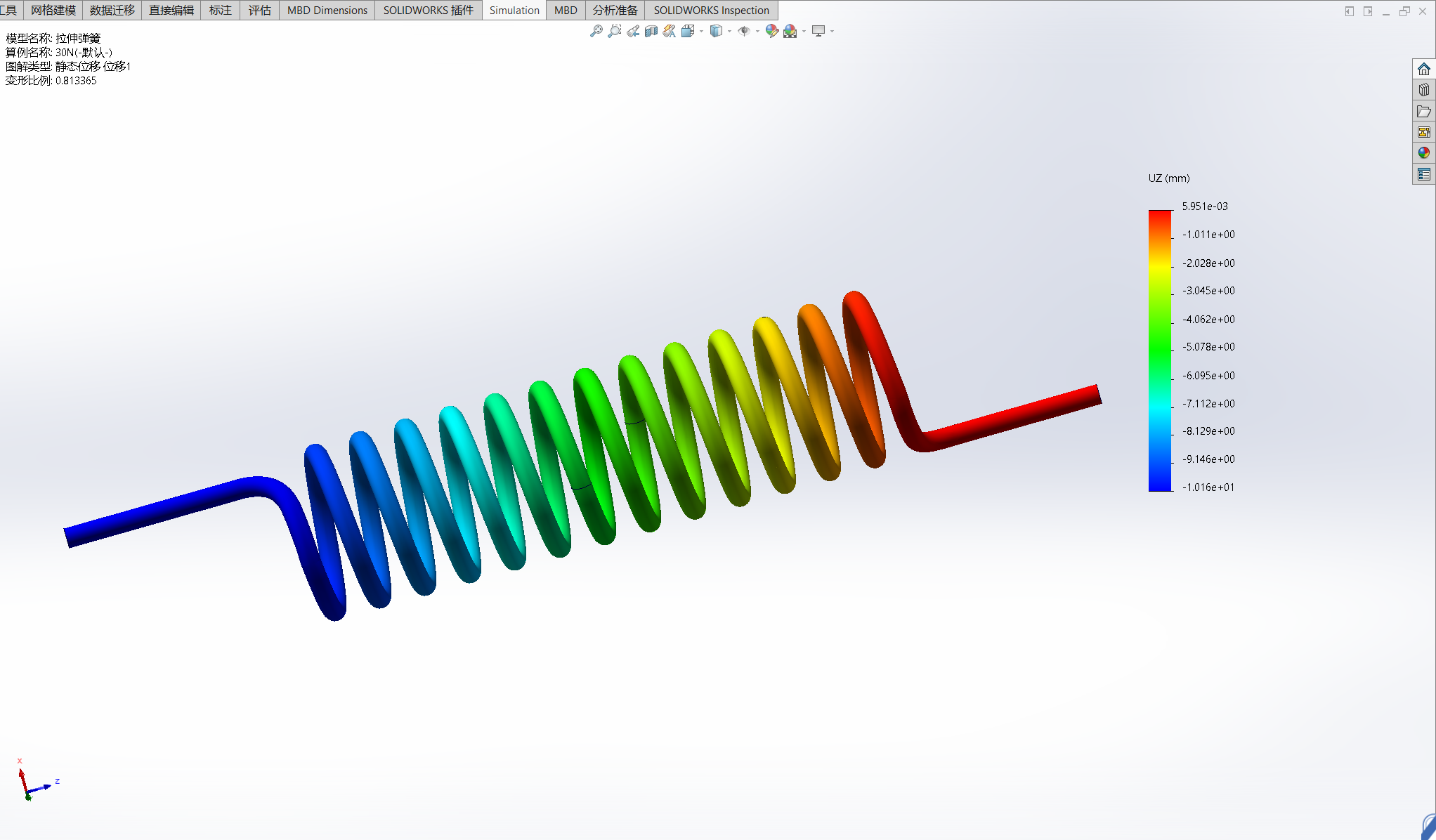This screenshot has width=1436, height=840.
Task: Toggle the Section View tool
Action: click(x=651, y=31)
